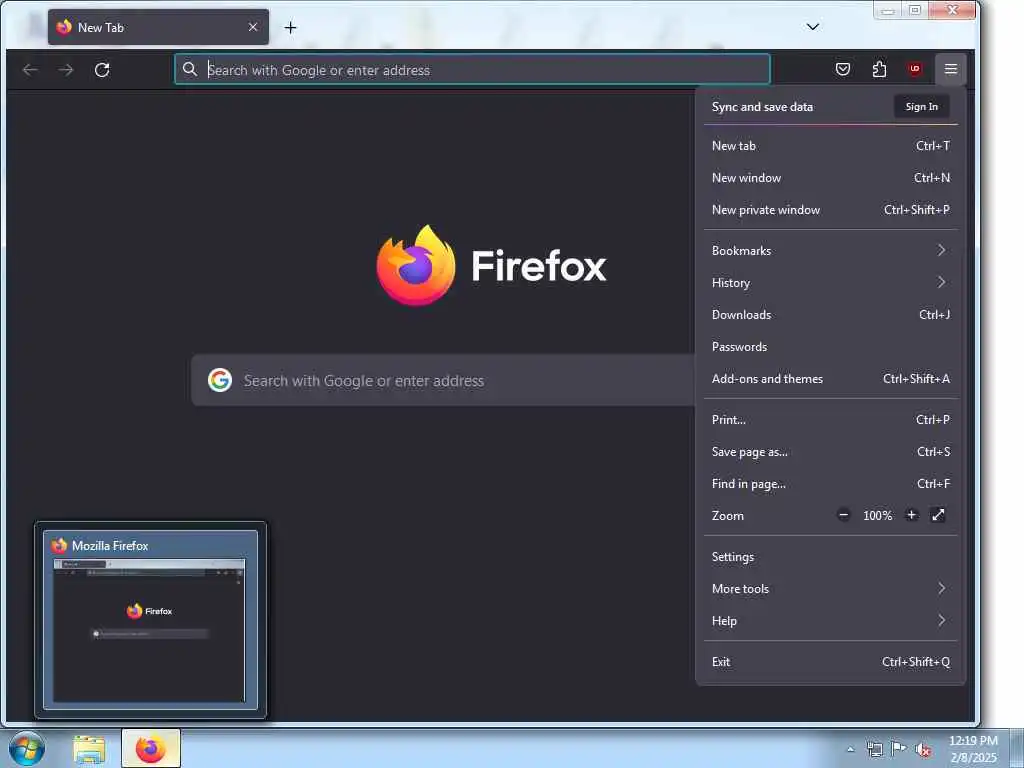Open Windows Explorer from the taskbar
The width and height of the screenshot is (1024, 768).
[x=89, y=749]
